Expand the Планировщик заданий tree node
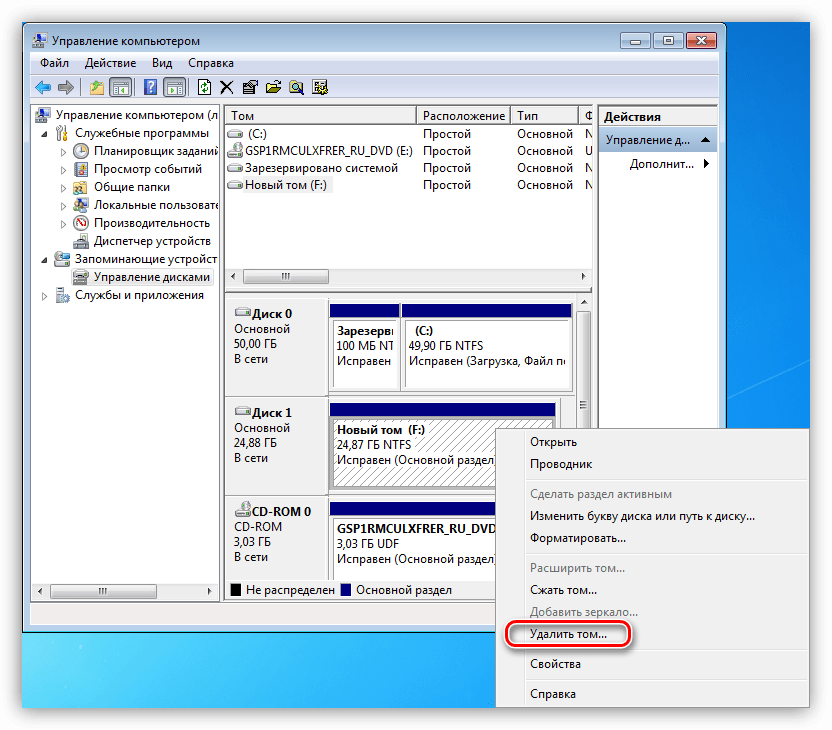The height and width of the screenshot is (730, 832). tap(63, 151)
